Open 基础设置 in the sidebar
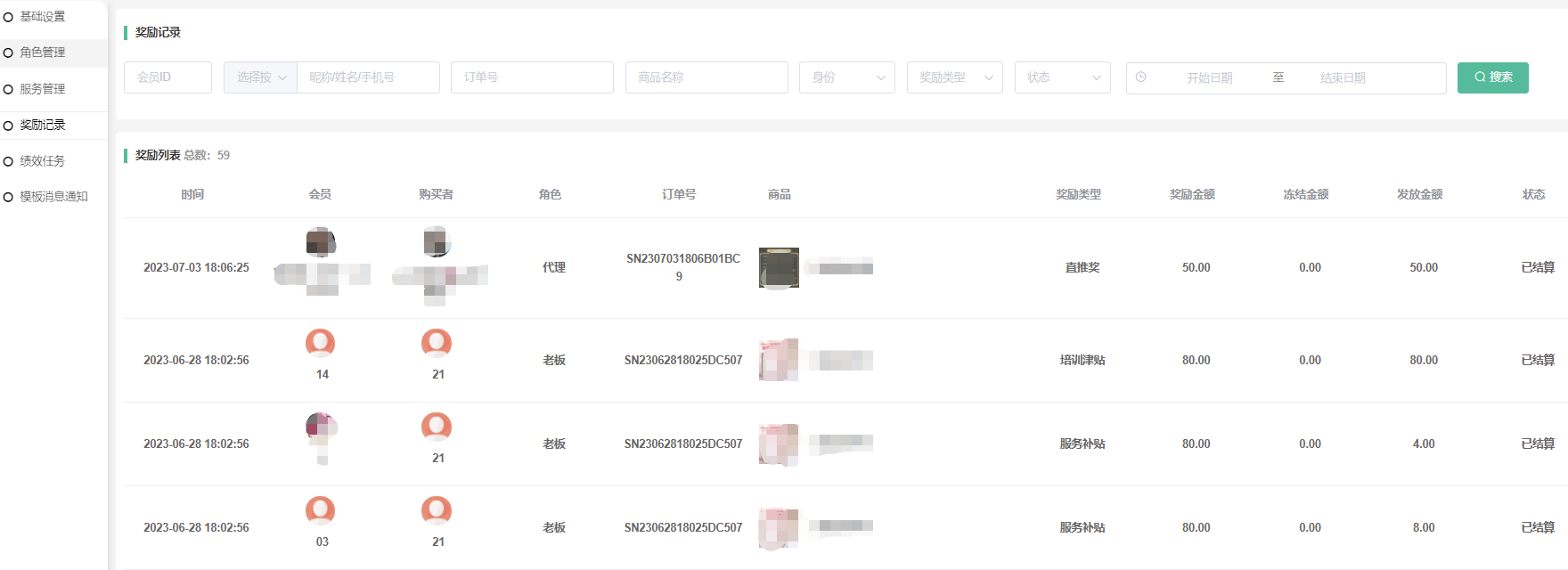This screenshot has width=1568, height=570. (x=42, y=17)
